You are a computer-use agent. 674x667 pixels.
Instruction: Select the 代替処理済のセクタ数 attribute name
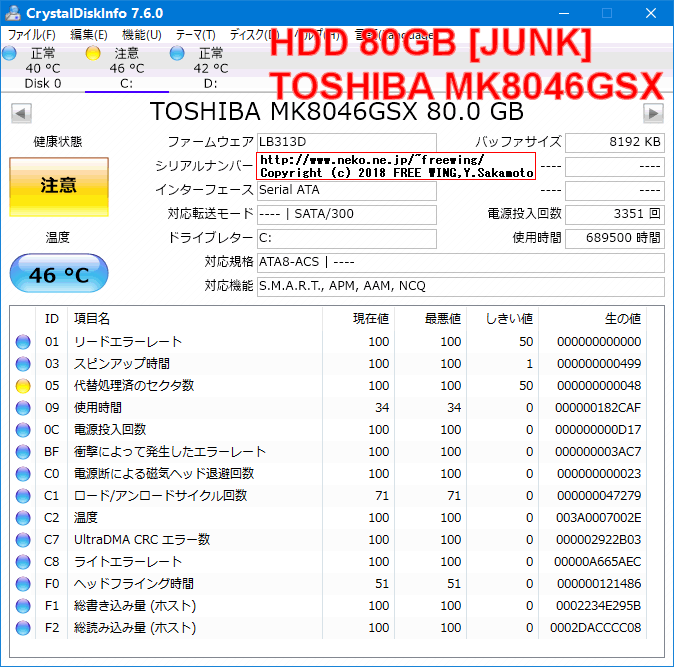coord(134,386)
